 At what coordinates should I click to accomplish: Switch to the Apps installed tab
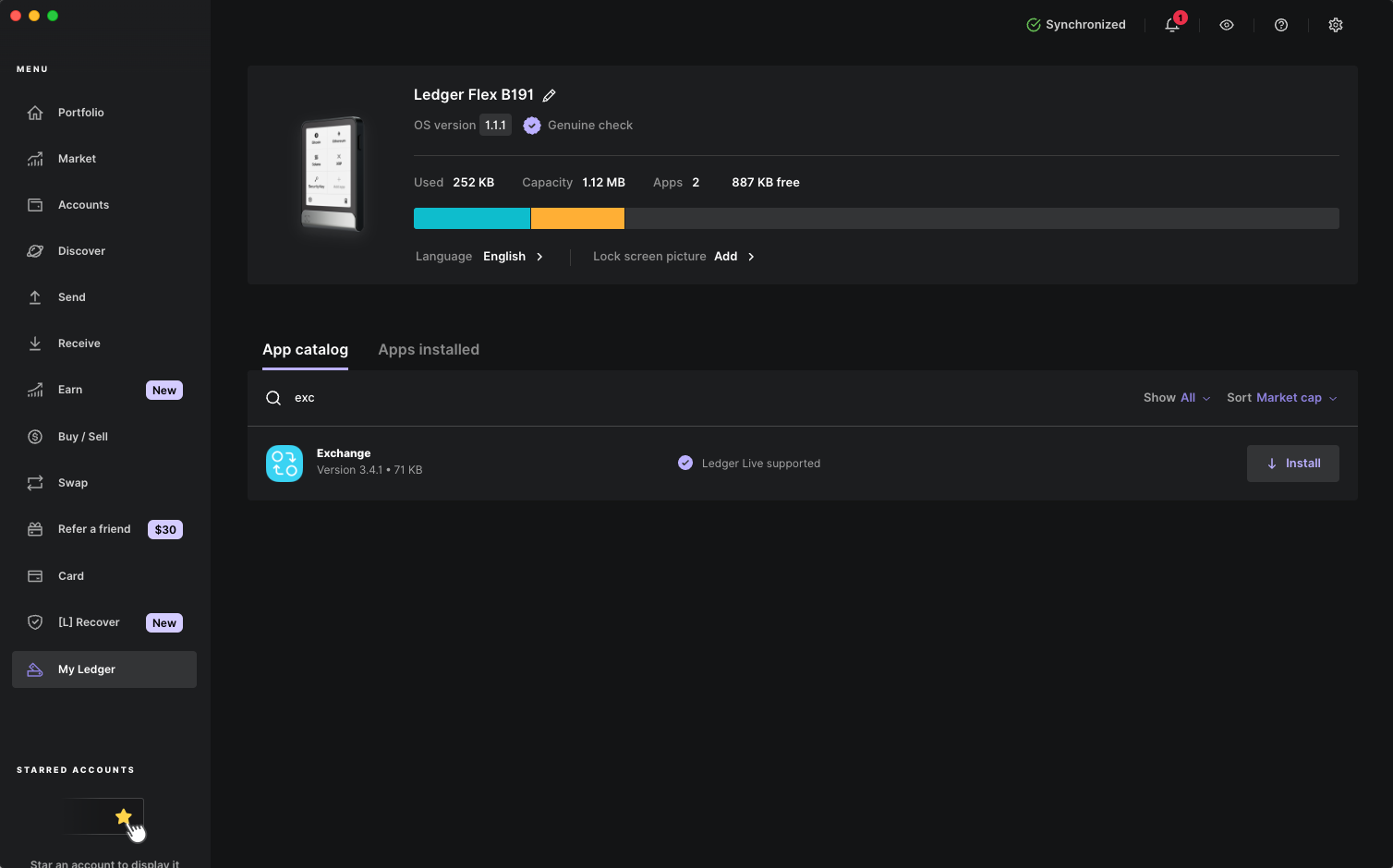coord(429,349)
